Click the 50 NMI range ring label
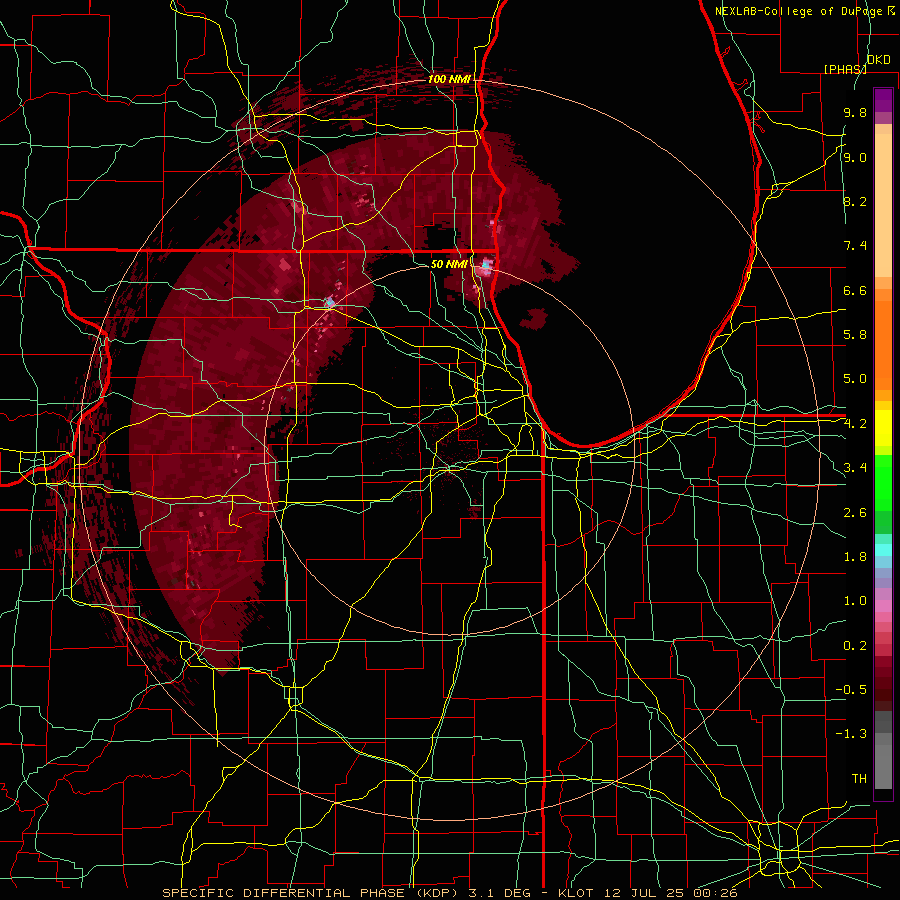 coord(449,264)
